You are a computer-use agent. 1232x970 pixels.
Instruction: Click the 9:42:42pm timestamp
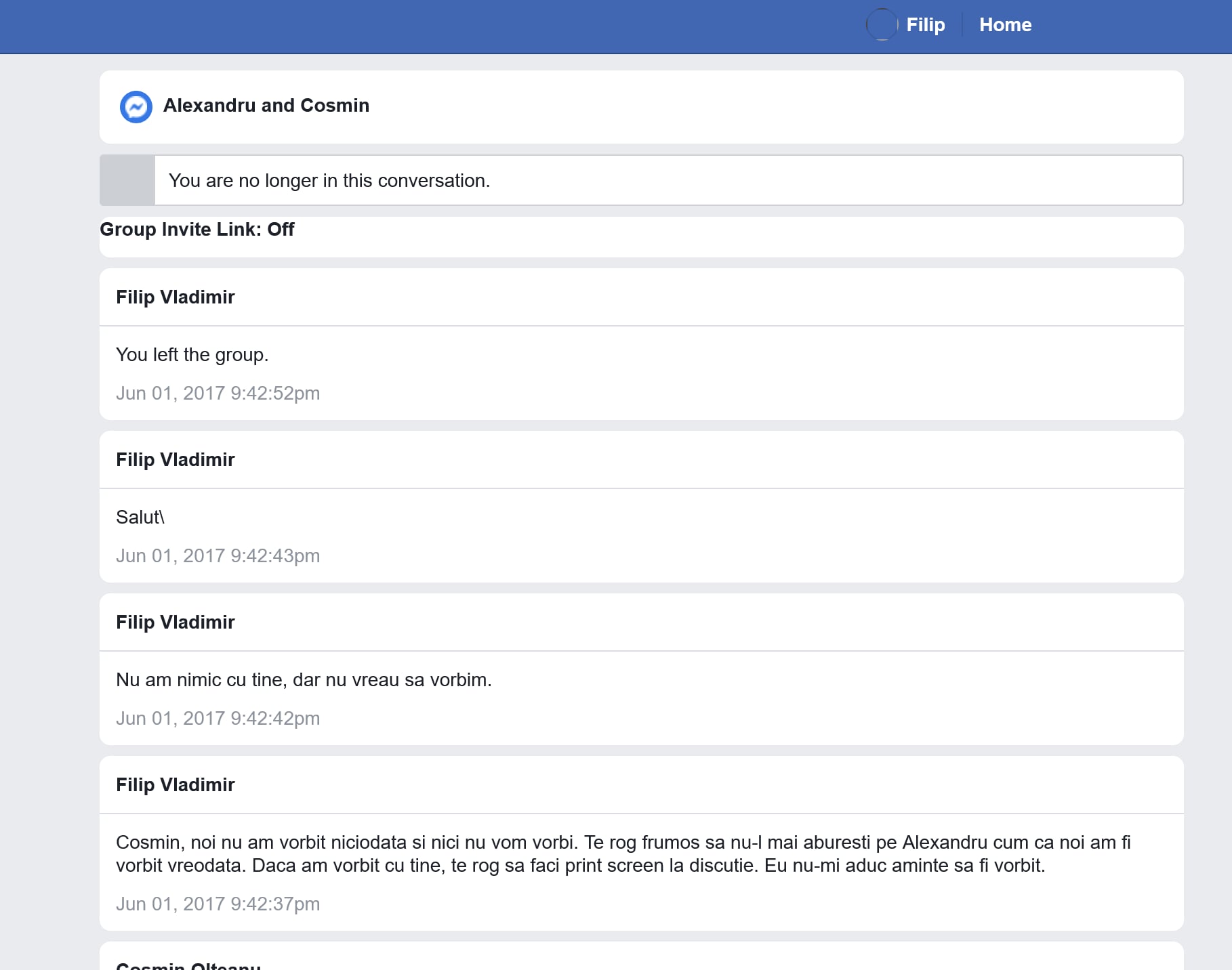tap(218, 719)
